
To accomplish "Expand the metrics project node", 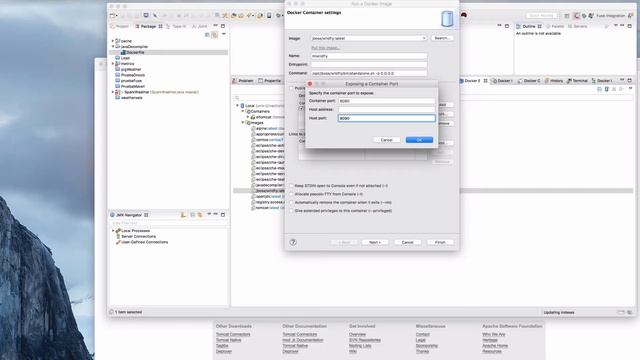I will click(x=113, y=64).
